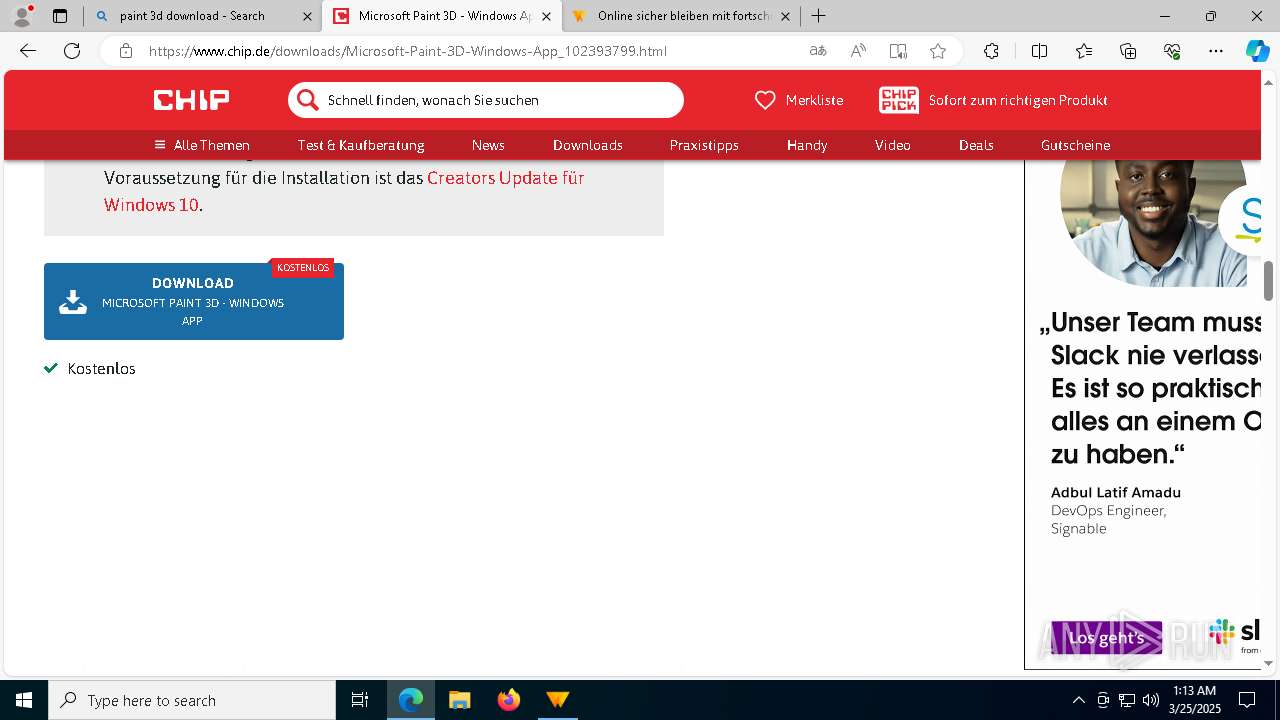1280x720 pixels.
Task: Click the browser back arrow
Action: pos(28,51)
